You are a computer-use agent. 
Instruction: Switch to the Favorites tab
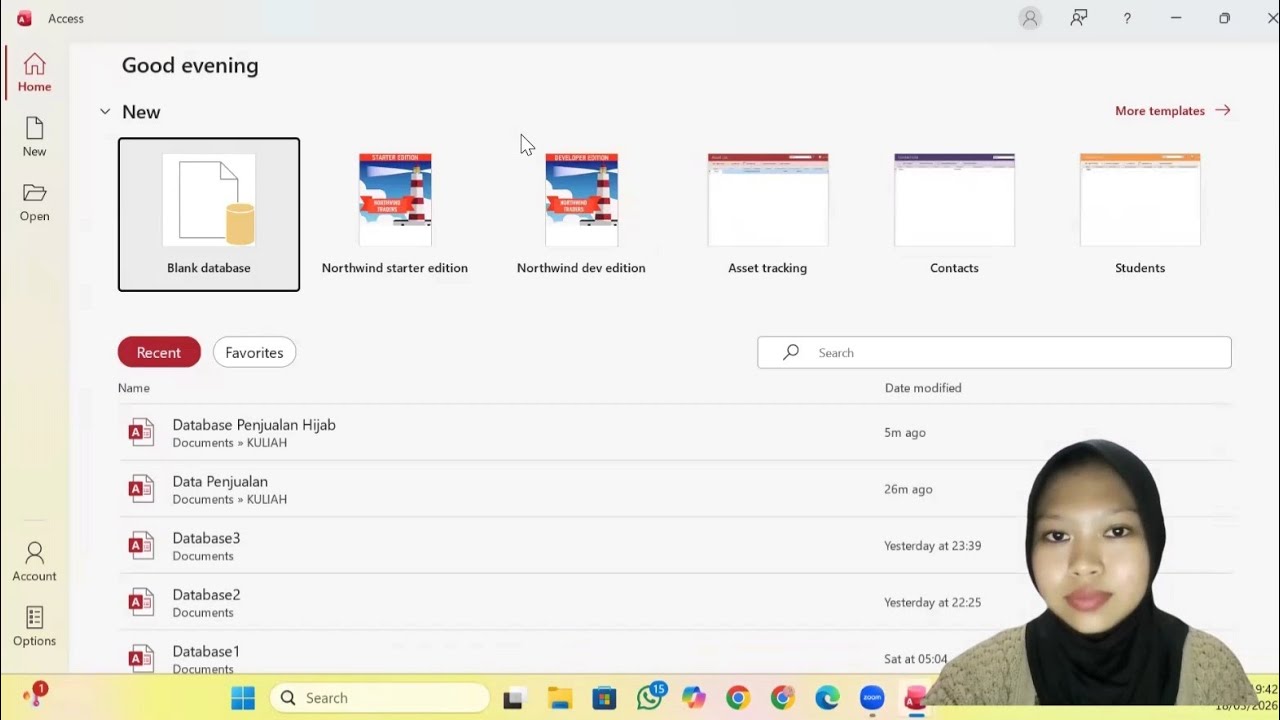pos(254,352)
